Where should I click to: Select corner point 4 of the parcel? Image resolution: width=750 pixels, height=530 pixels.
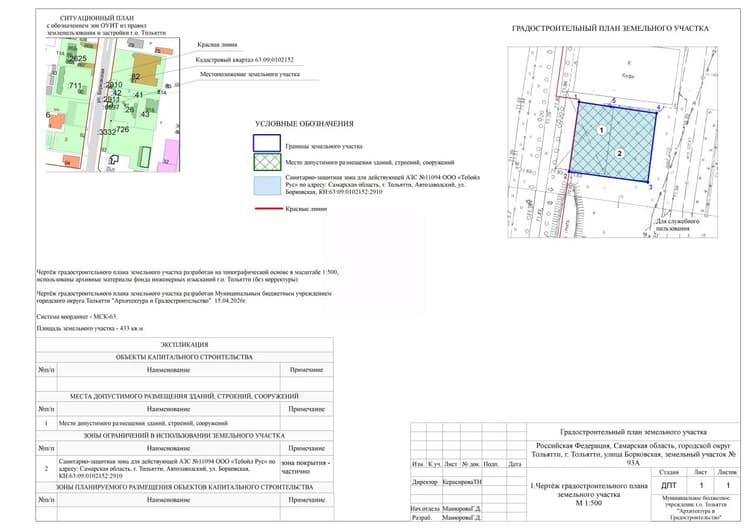[x=658, y=108]
